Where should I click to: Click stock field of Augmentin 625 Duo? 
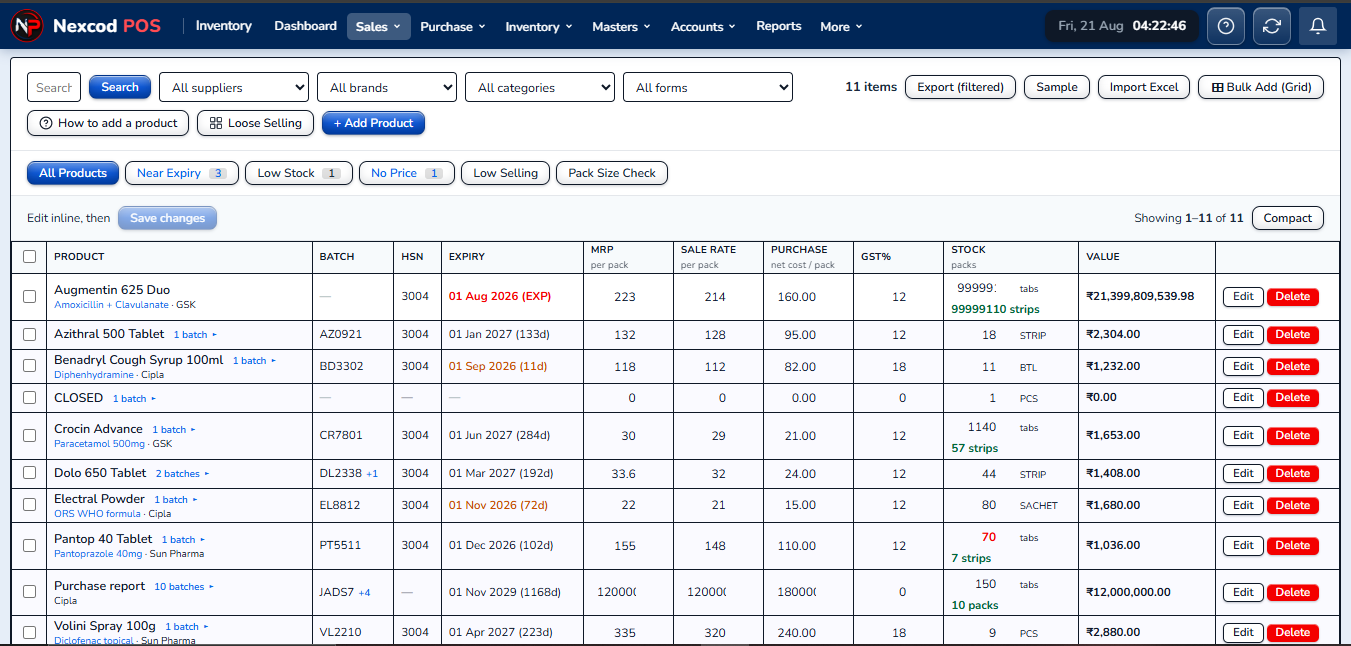pyautogui.click(x=976, y=287)
